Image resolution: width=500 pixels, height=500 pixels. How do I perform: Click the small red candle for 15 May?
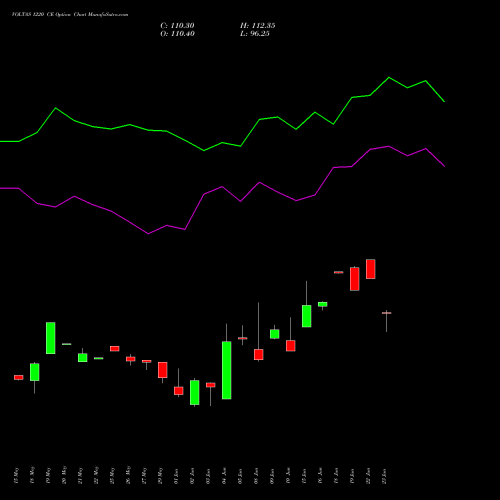tap(19, 377)
